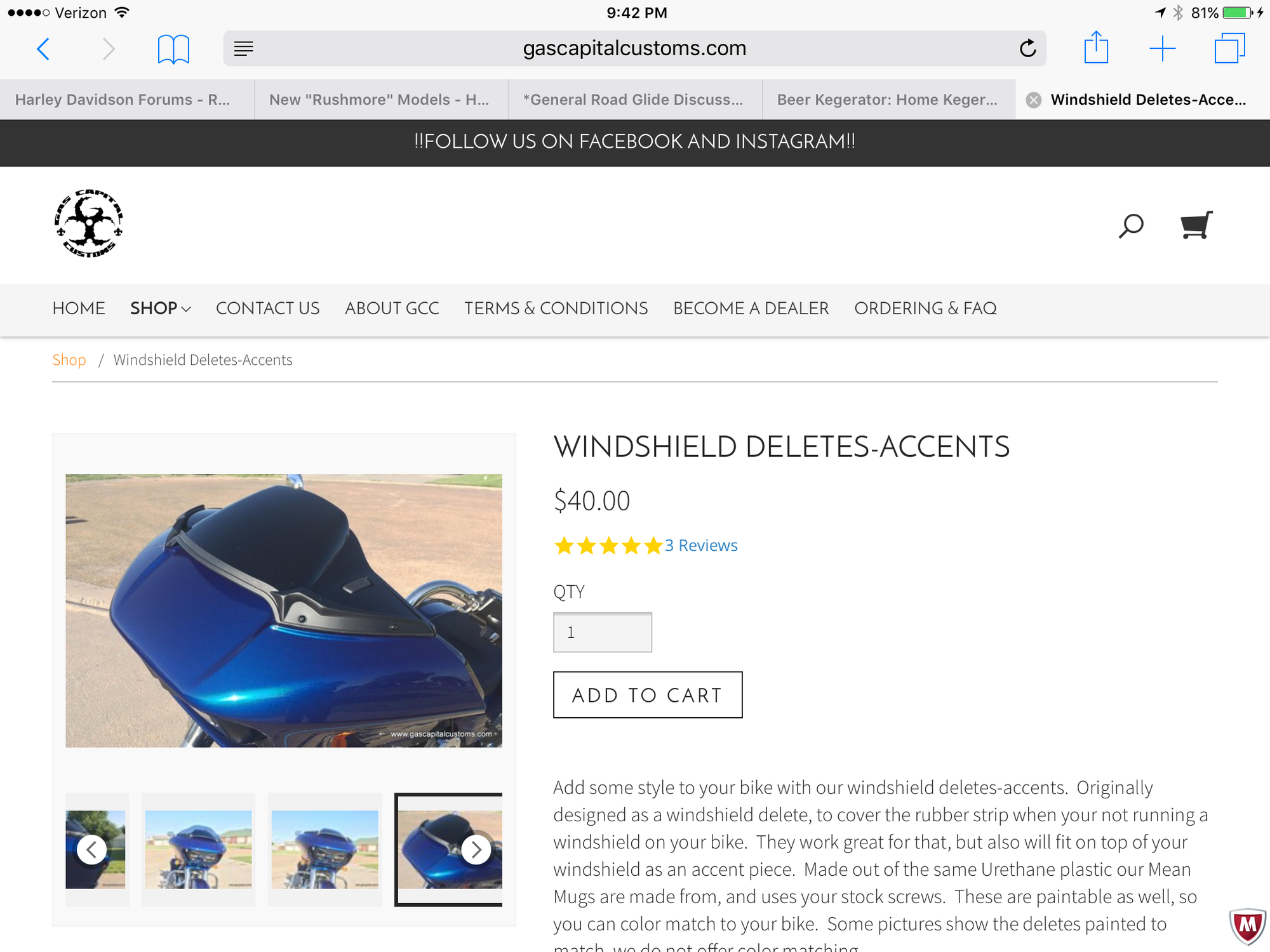Click the QTY quantity input field
The height and width of the screenshot is (952, 1270).
pyautogui.click(x=603, y=632)
